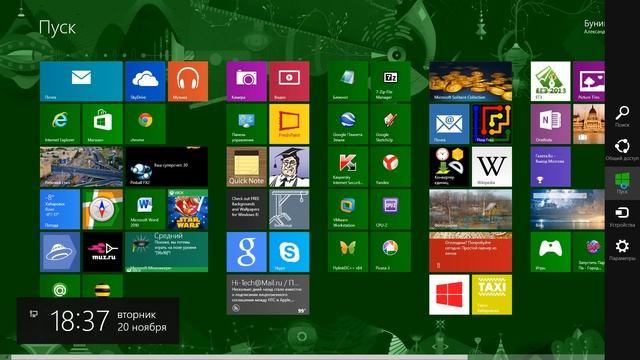Image resolution: width=640 pixels, height=360 pixels.
Task: Launch Google SketchUp tile
Action: click(391, 124)
